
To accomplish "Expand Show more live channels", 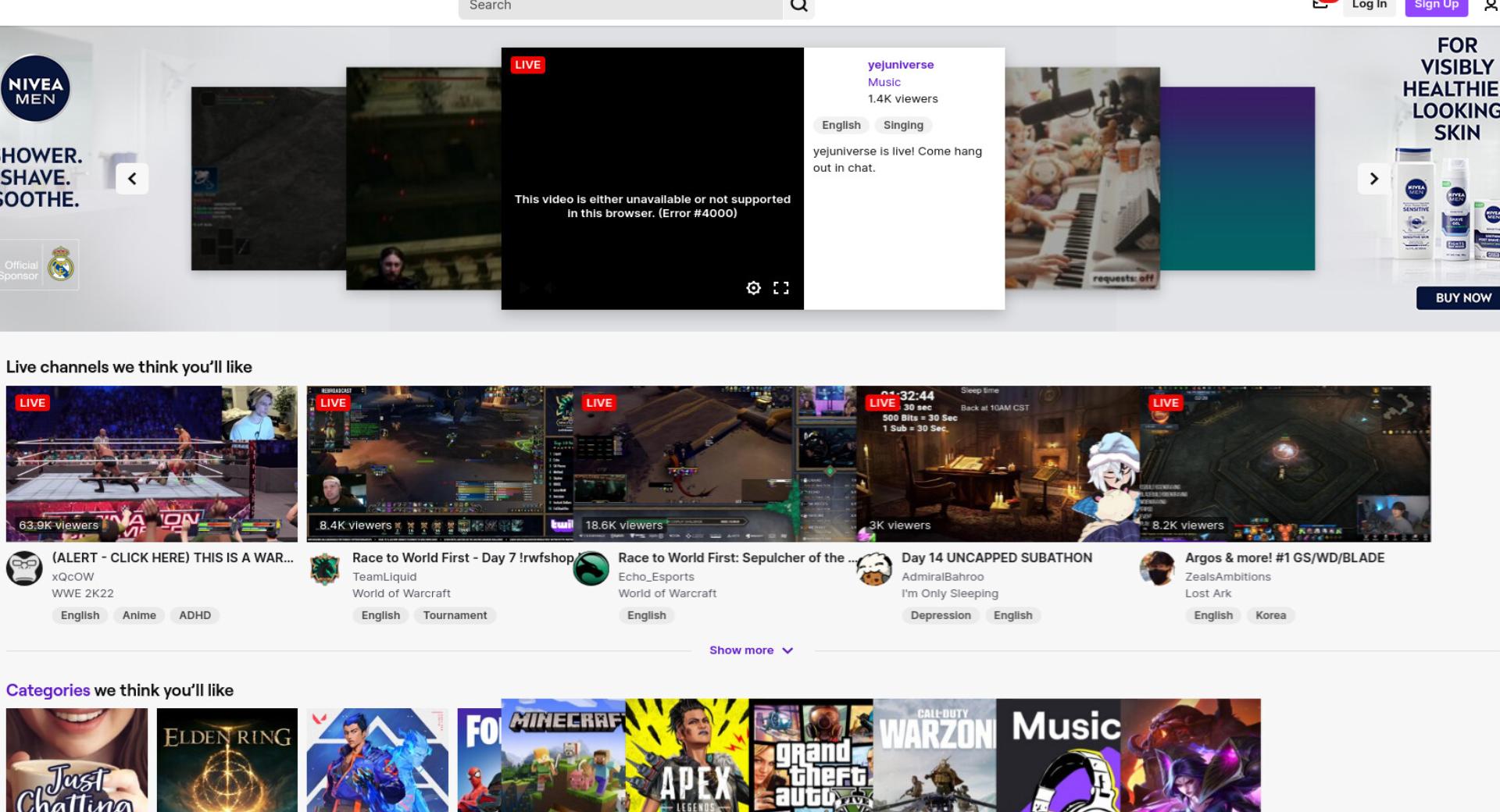I will (751, 650).
